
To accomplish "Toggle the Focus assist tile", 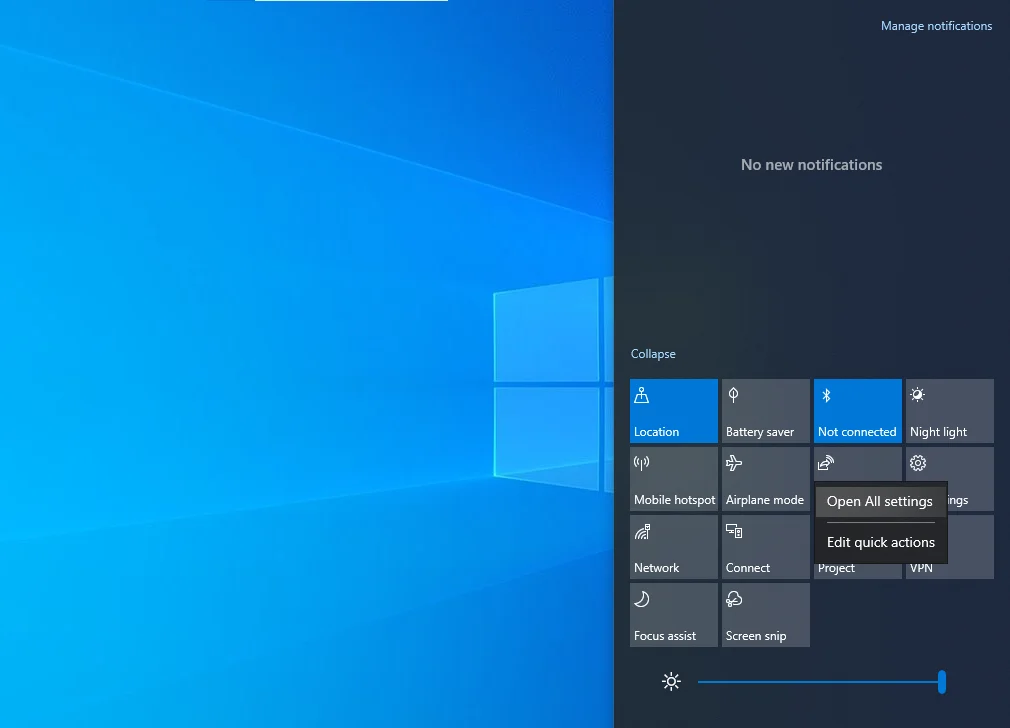I will point(674,615).
